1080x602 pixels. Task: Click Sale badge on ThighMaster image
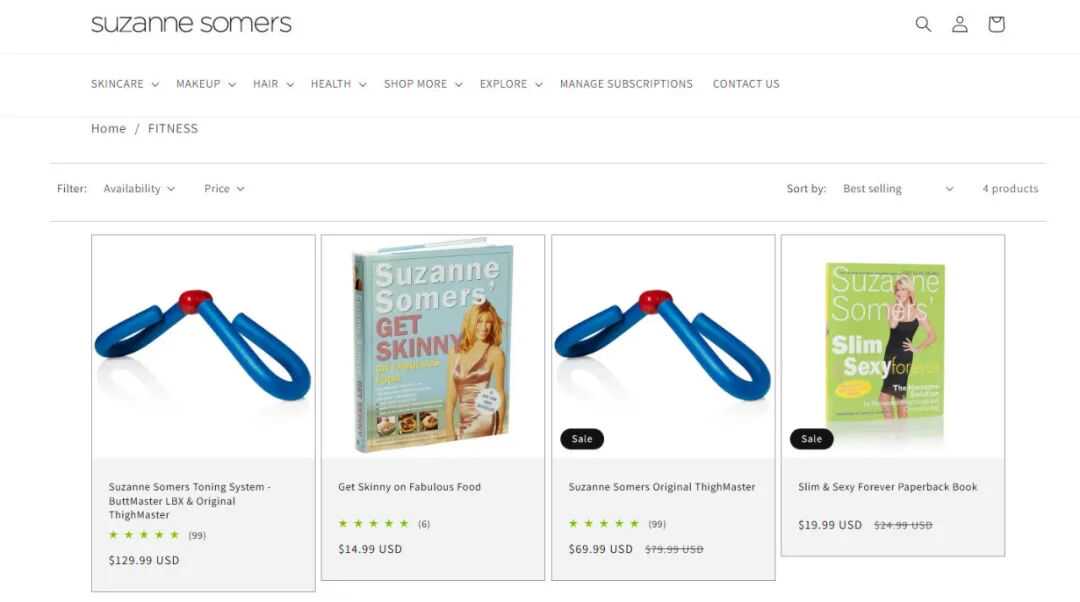[582, 439]
